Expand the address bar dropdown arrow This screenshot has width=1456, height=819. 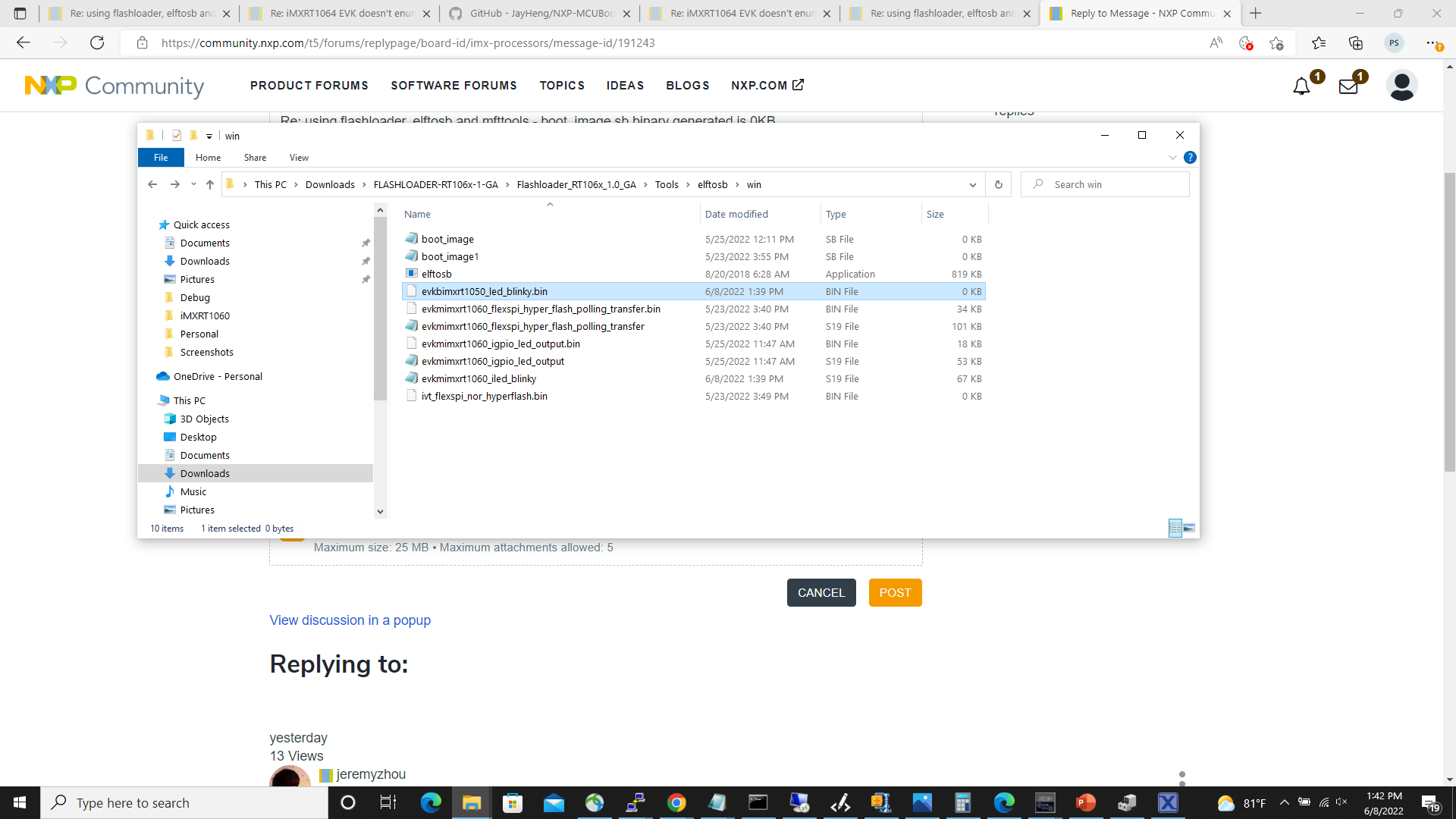[973, 184]
